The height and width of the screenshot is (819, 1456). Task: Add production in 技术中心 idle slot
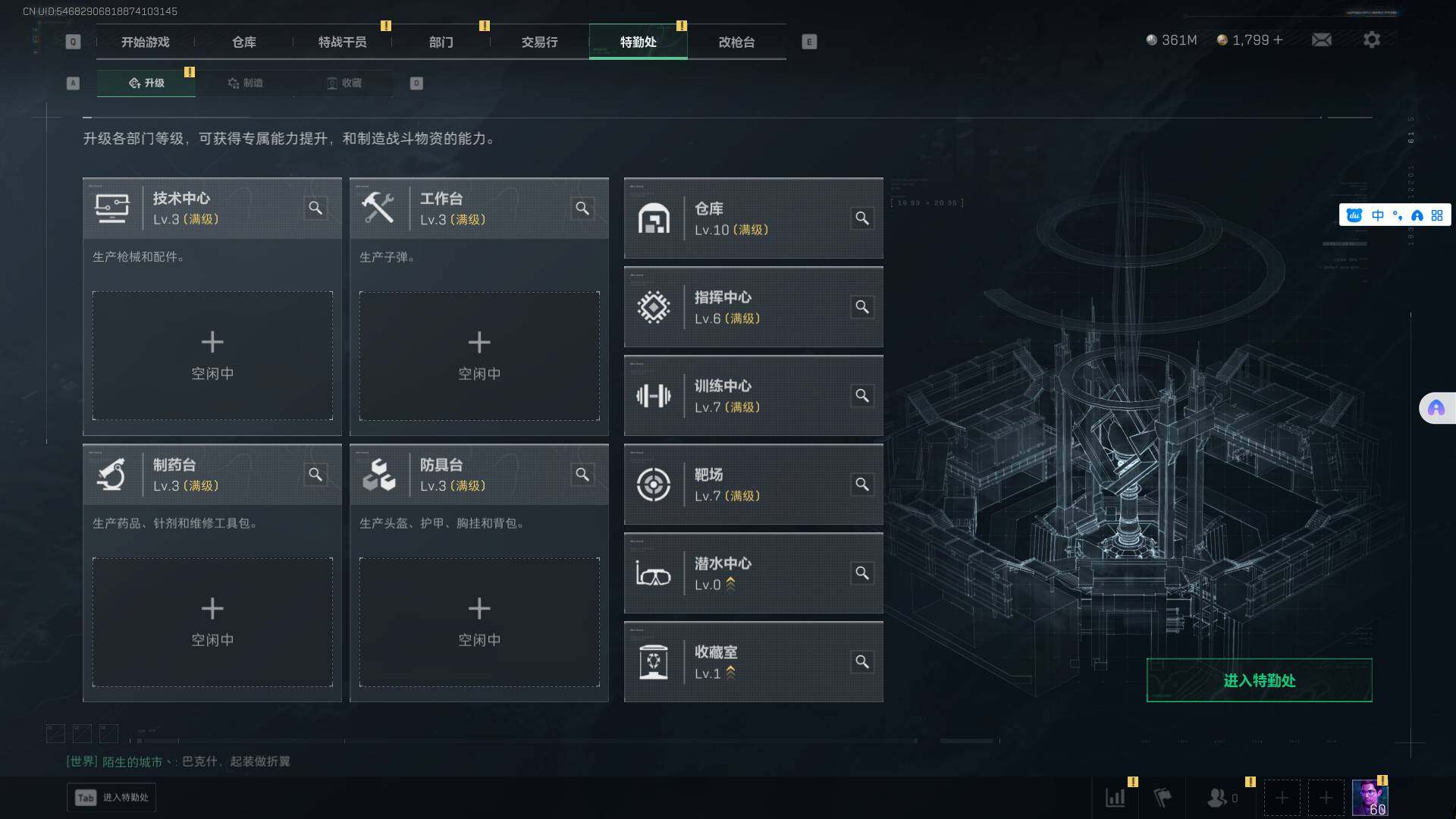[212, 356]
